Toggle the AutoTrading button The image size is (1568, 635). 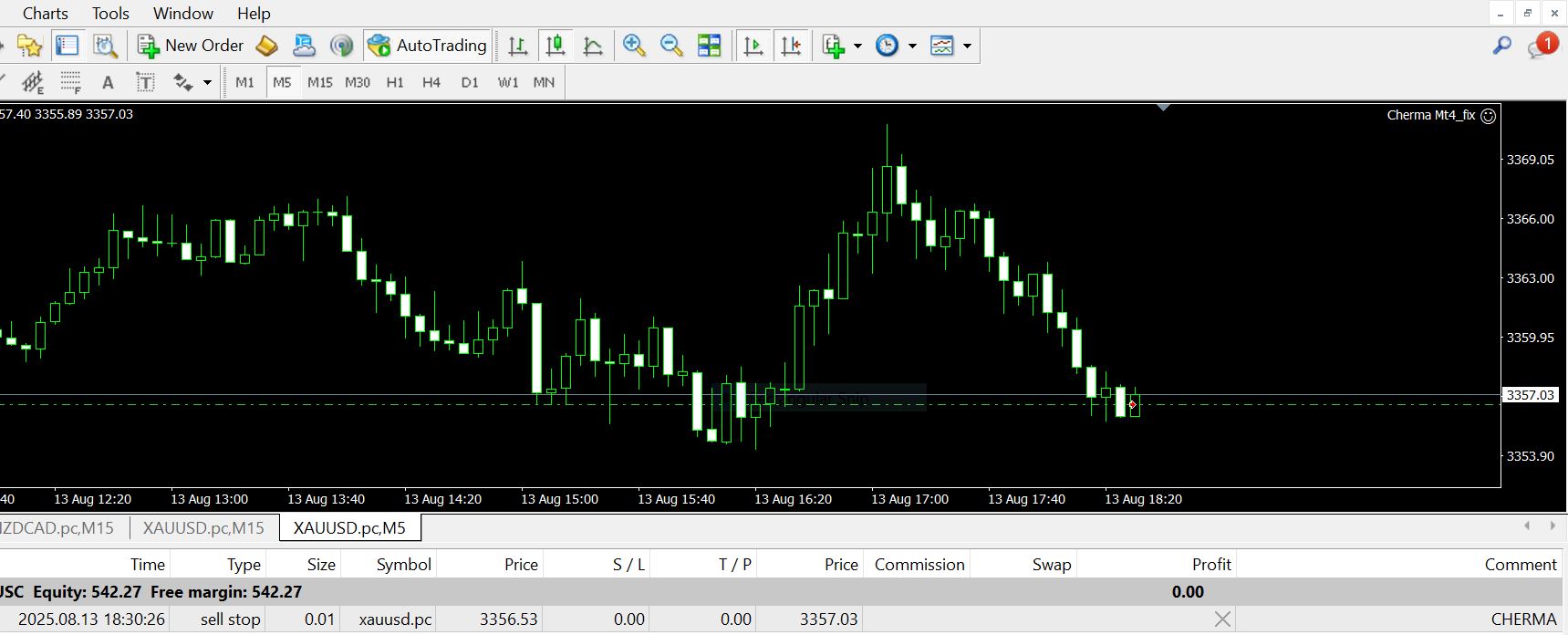427,46
